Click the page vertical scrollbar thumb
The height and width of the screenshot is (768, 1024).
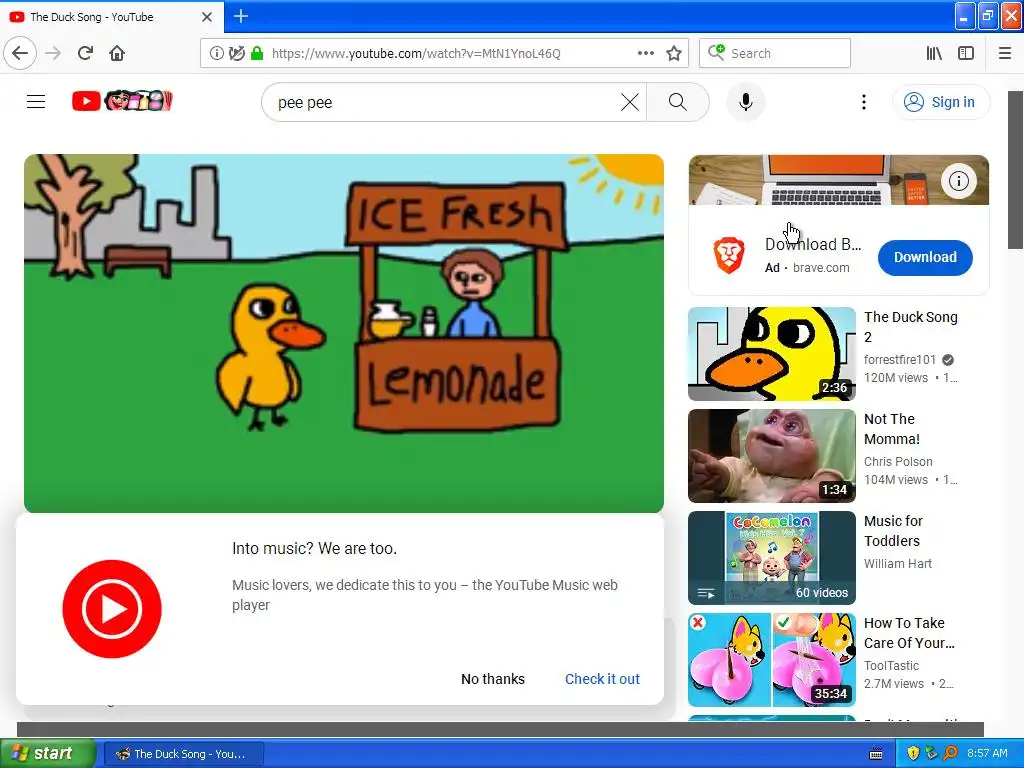1015,170
